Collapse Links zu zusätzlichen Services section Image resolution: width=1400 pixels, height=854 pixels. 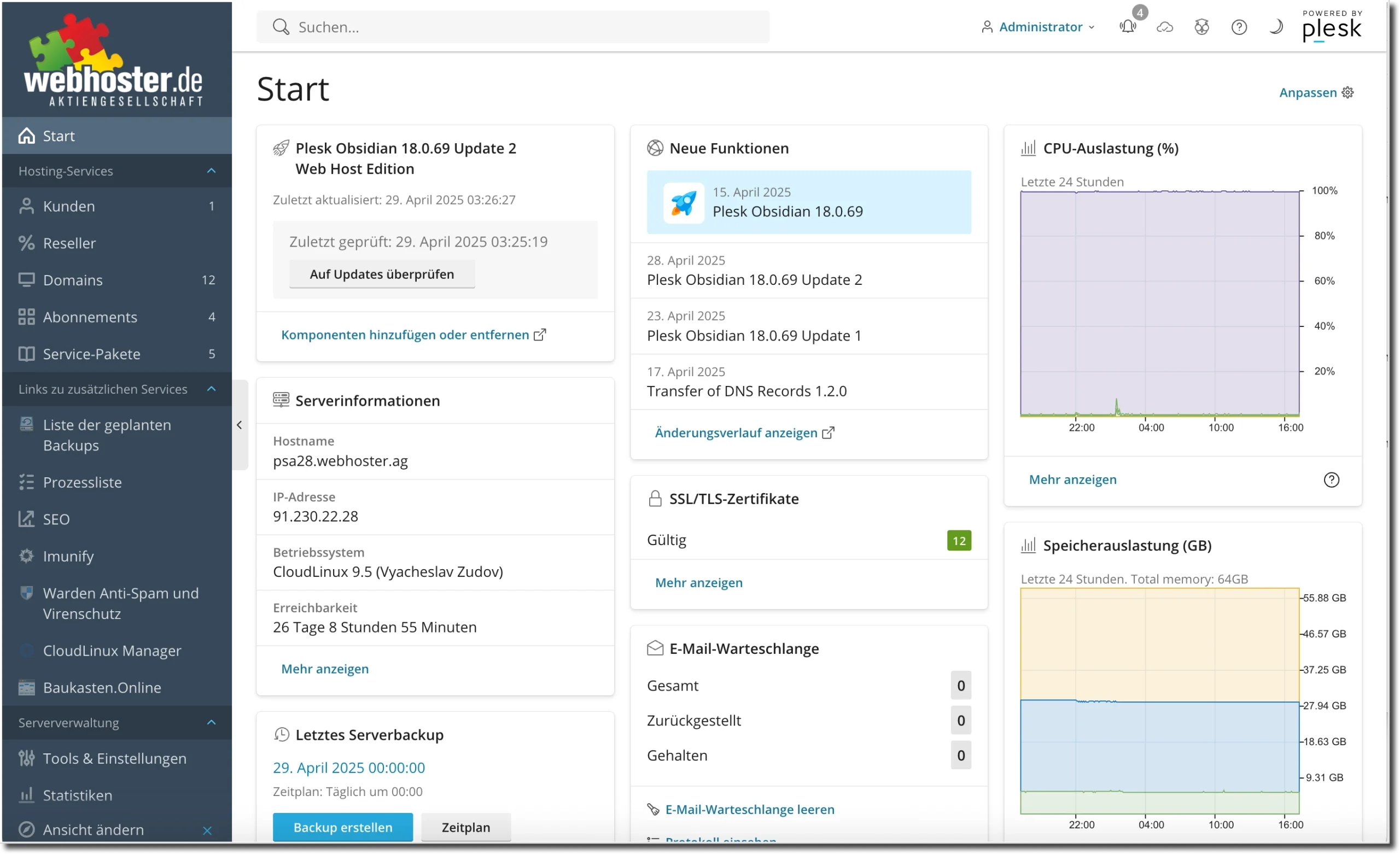click(211, 389)
